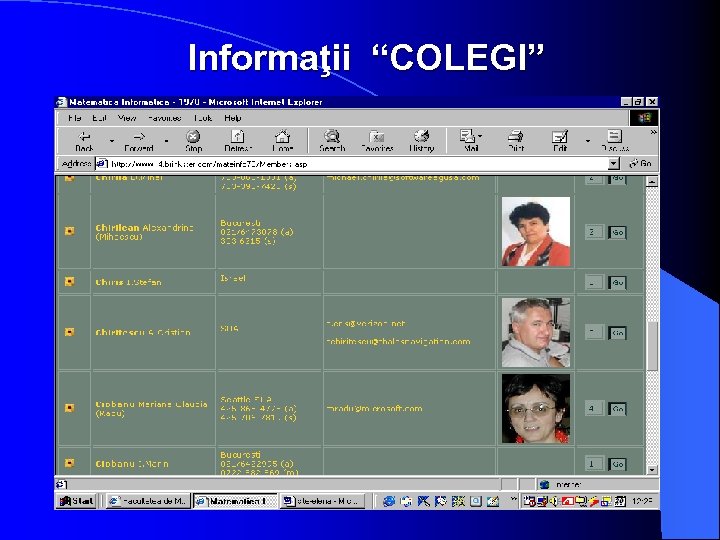Expand the Edit button dropdown arrow
This screenshot has width=720, height=540.
[x=587, y=141]
